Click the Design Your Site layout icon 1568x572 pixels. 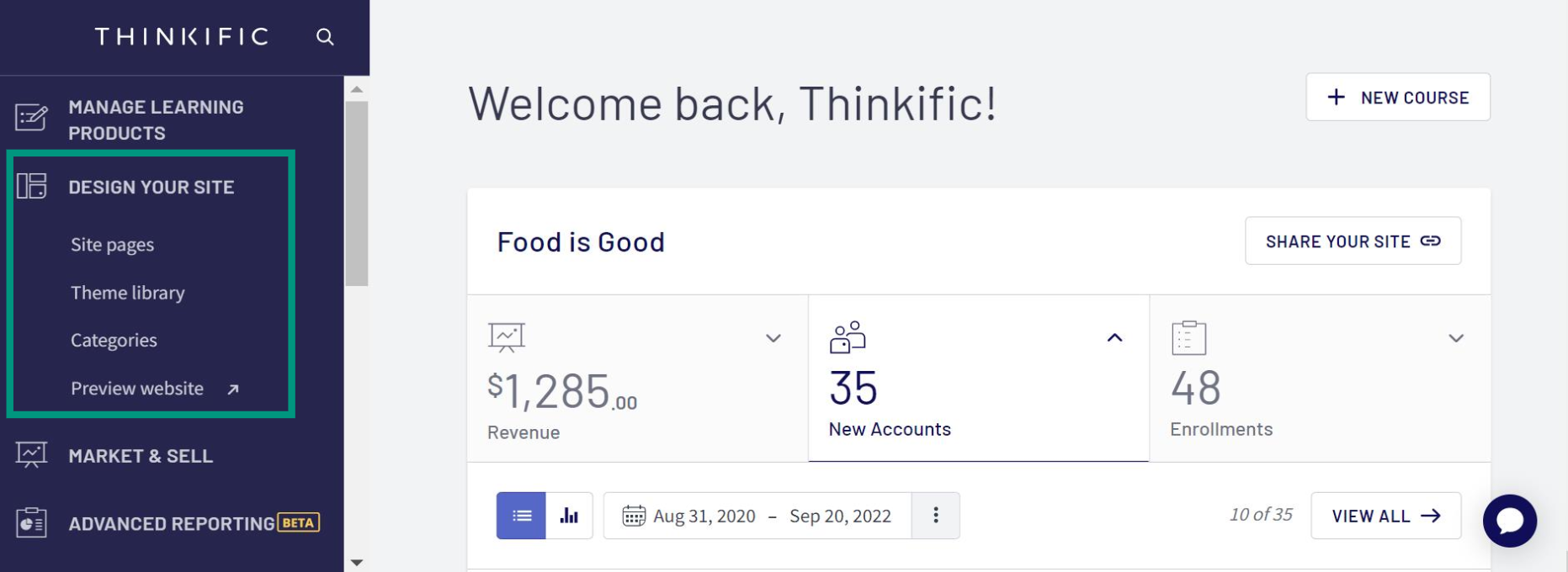pos(31,186)
